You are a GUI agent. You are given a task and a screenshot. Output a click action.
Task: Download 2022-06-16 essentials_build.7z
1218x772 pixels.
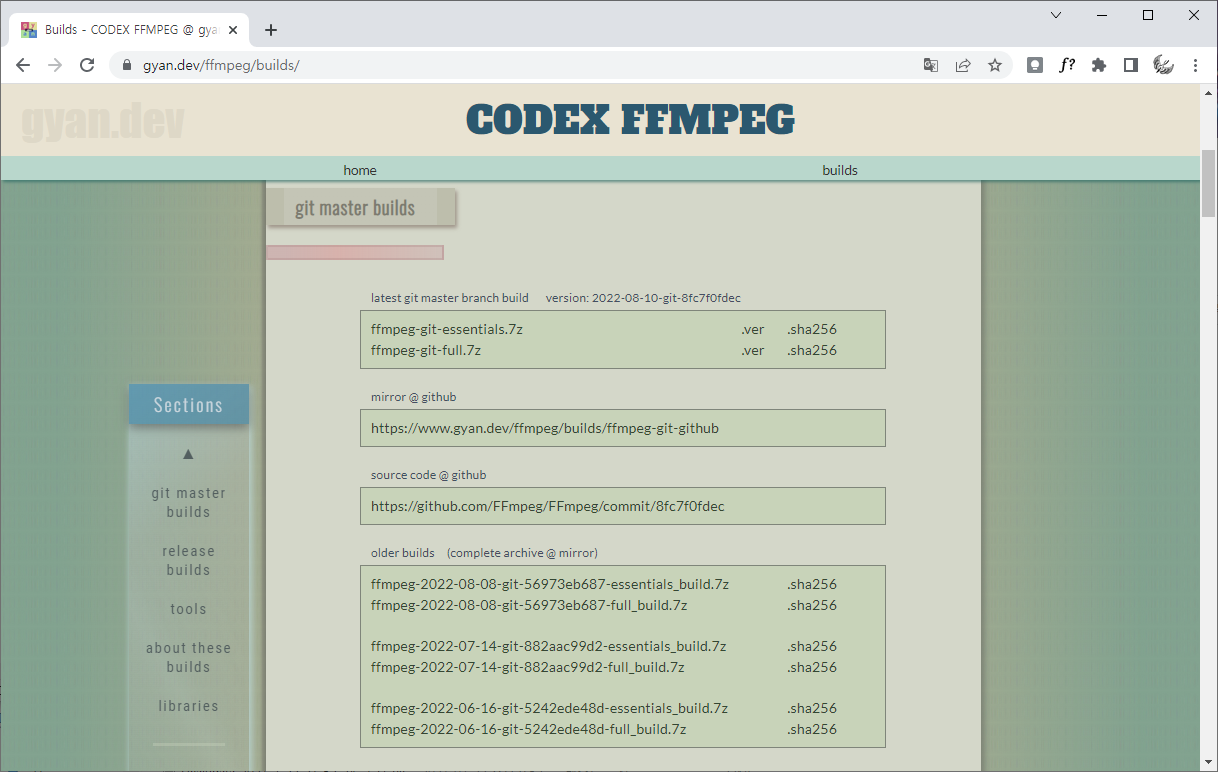click(x=550, y=708)
